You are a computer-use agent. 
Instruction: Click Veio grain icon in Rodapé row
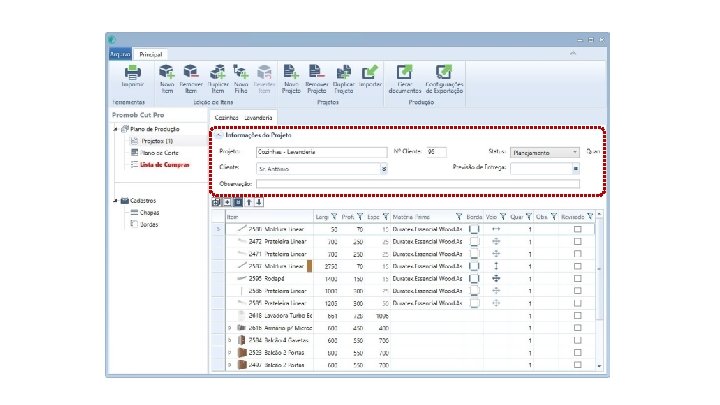pyautogui.click(x=496, y=278)
